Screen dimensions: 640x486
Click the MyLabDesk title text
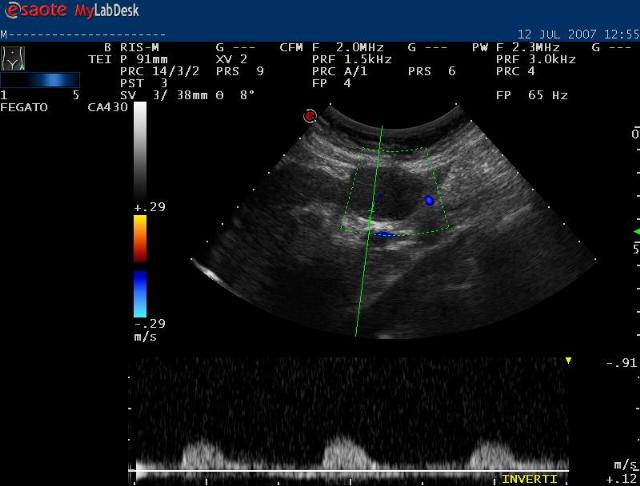103,11
